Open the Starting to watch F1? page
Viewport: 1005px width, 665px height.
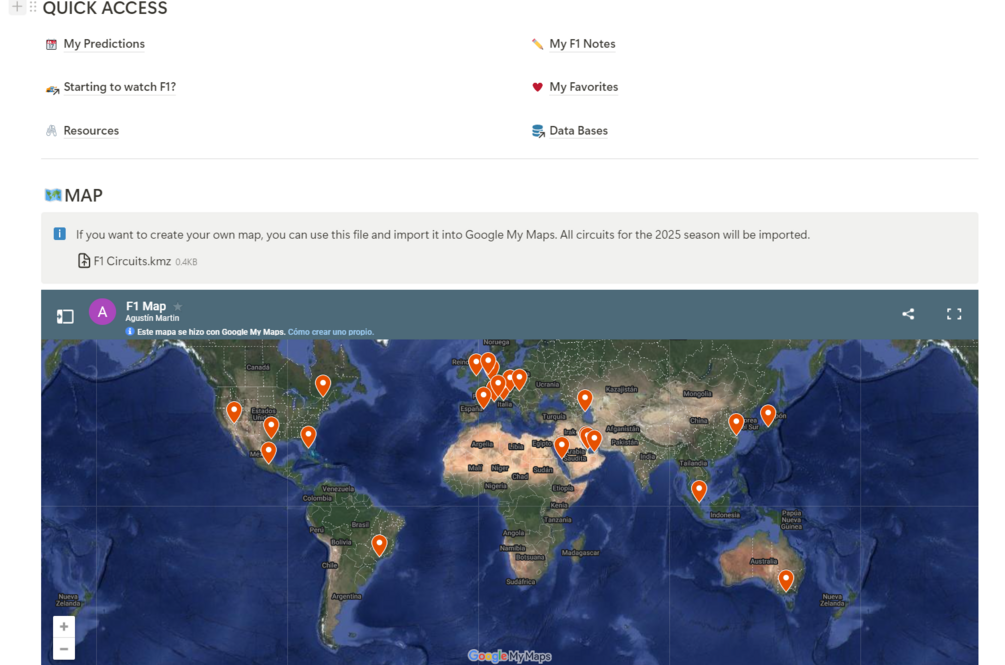tap(119, 86)
